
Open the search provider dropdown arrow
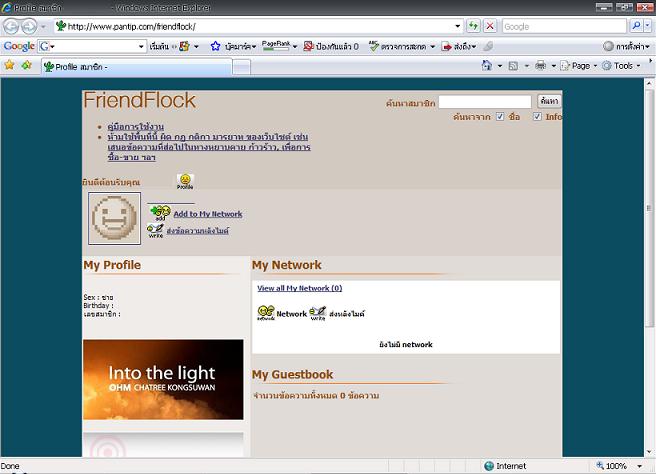click(x=648, y=26)
